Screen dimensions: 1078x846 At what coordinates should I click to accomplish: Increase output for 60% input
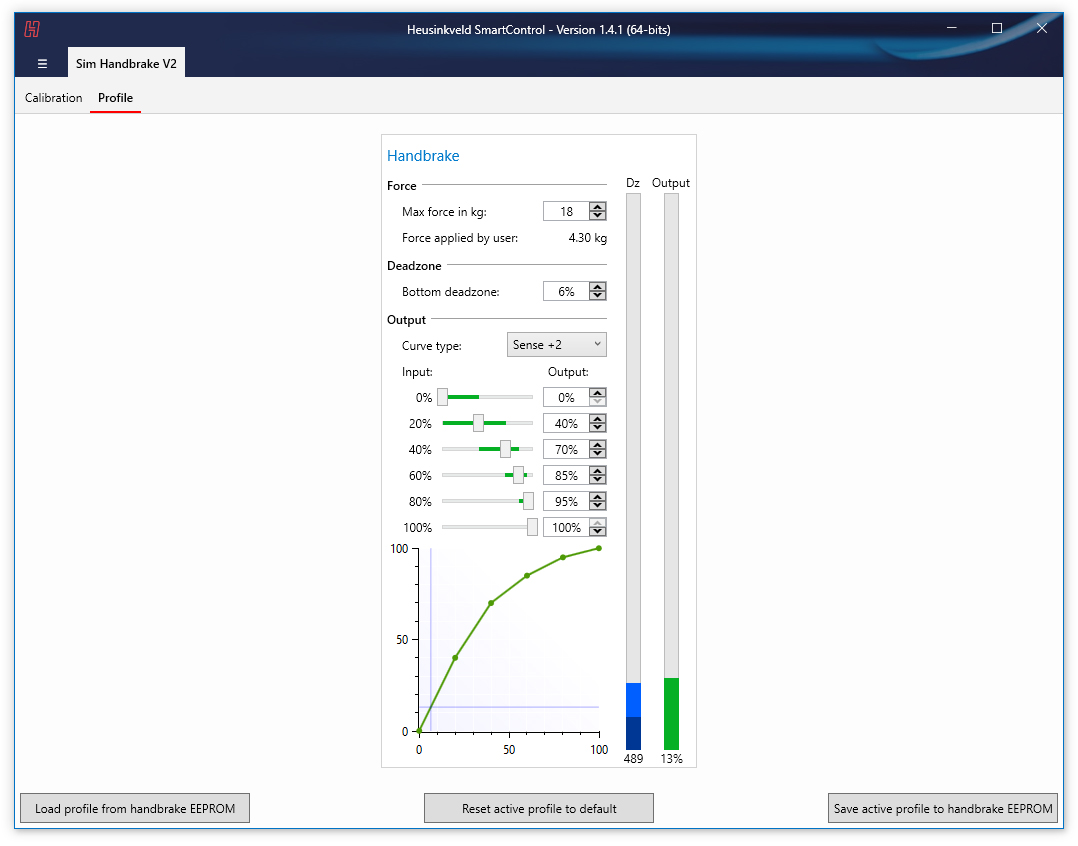tap(597, 471)
